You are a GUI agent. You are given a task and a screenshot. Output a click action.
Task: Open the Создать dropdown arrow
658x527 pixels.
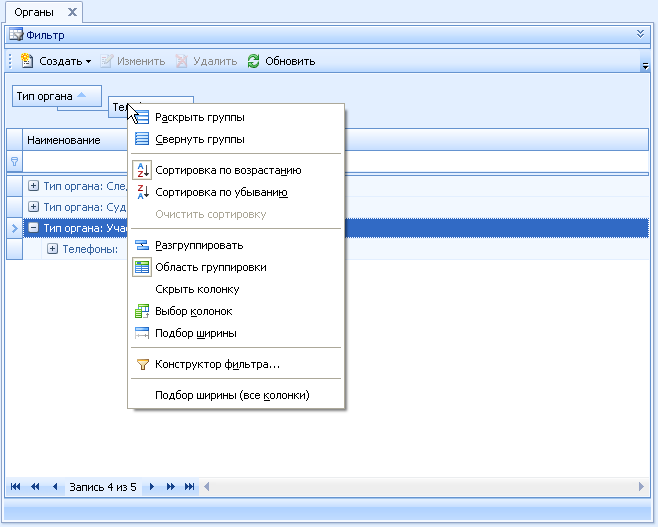click(x=88, y=62)
